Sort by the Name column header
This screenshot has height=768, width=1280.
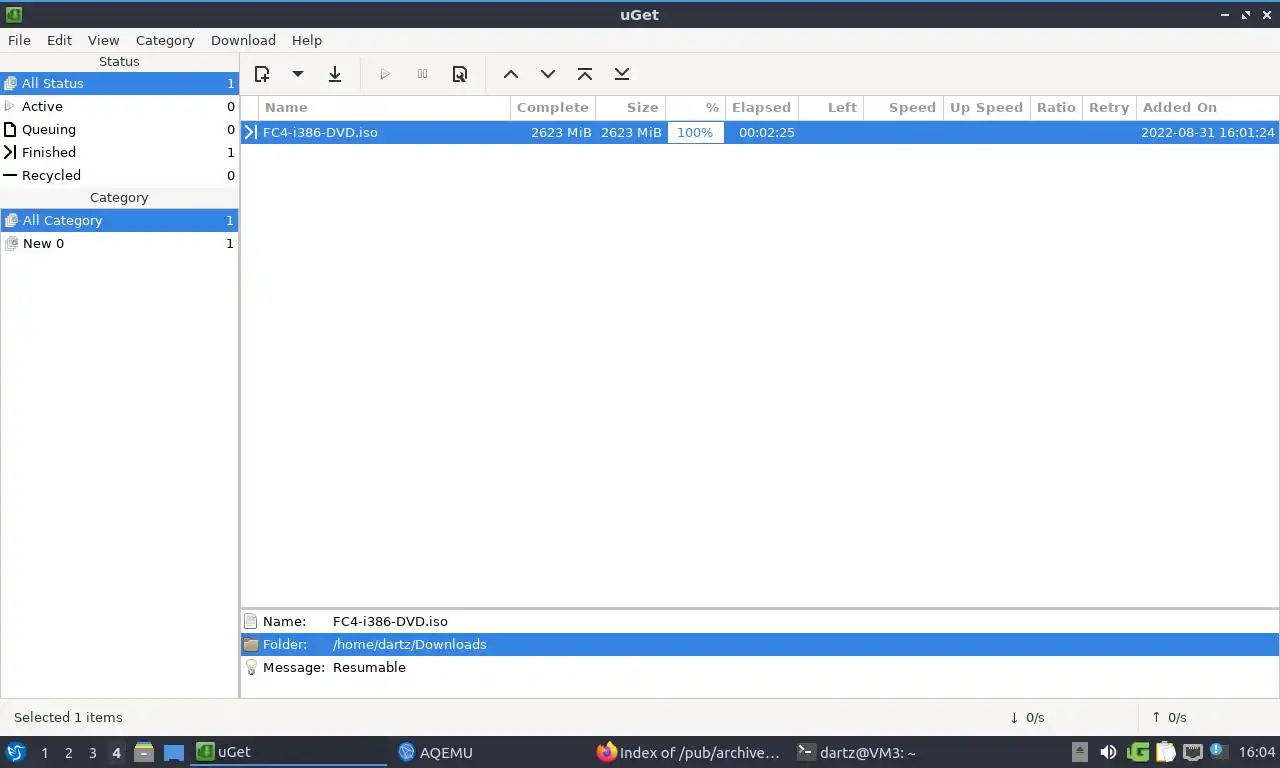[x=385, y=107]
